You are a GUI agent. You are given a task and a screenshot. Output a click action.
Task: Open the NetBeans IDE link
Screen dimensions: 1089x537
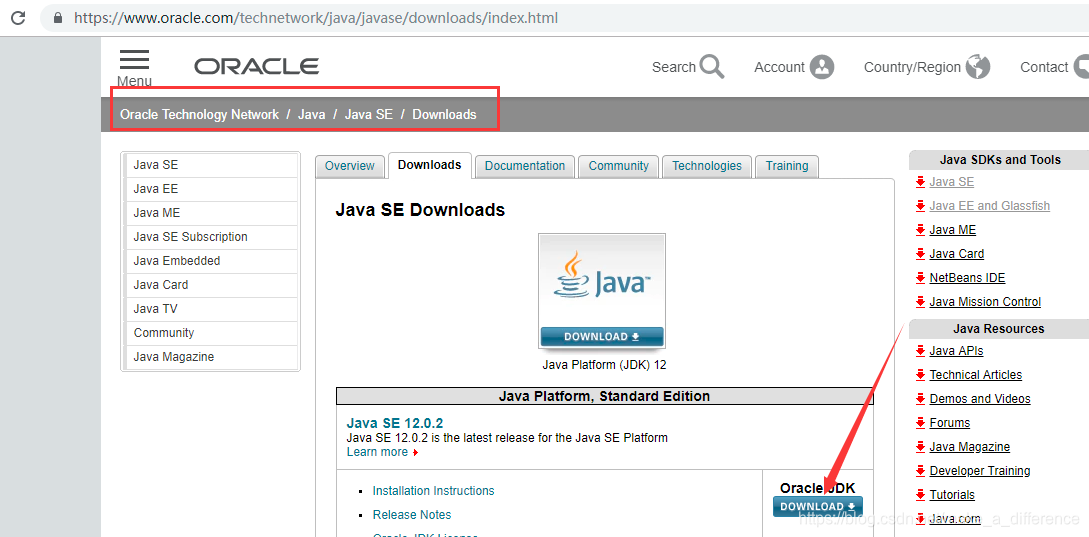click(967, 278)
